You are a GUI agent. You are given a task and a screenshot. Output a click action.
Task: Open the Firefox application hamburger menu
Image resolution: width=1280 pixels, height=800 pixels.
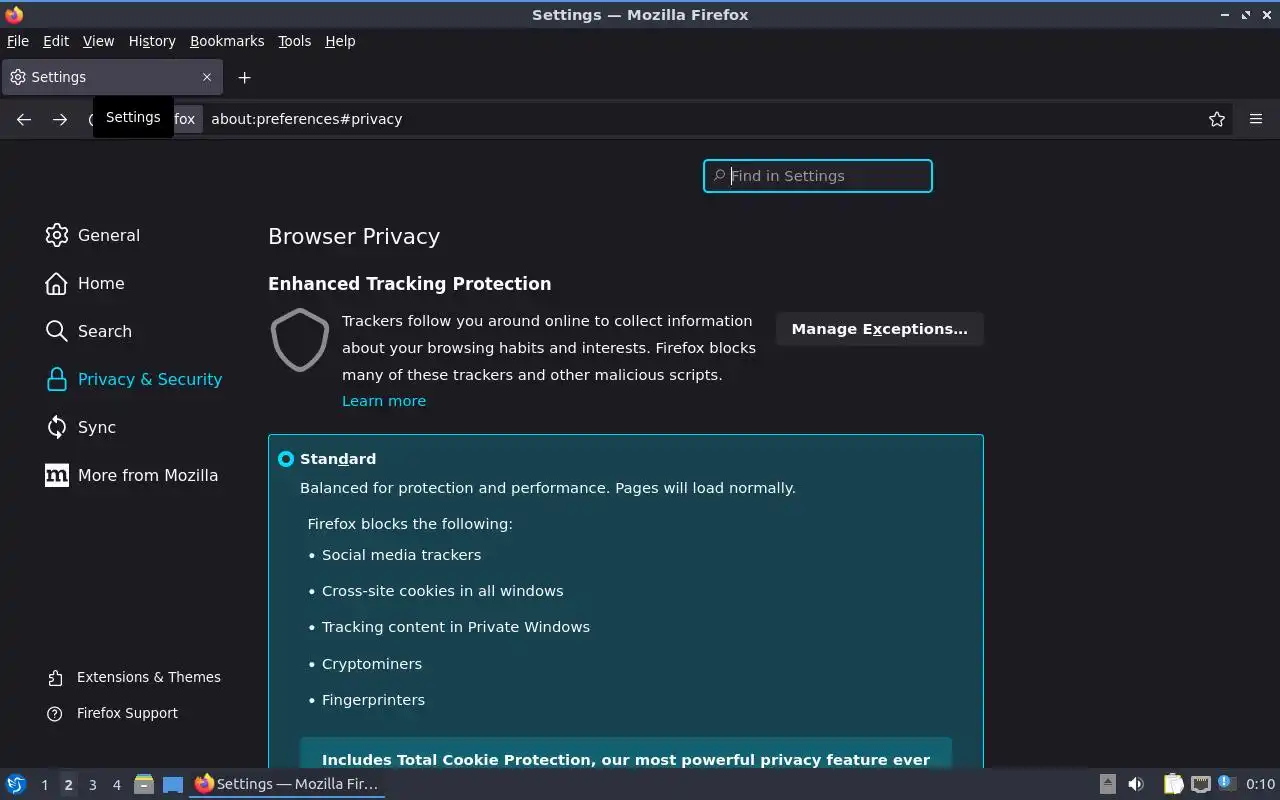[x=1256, y=119]
